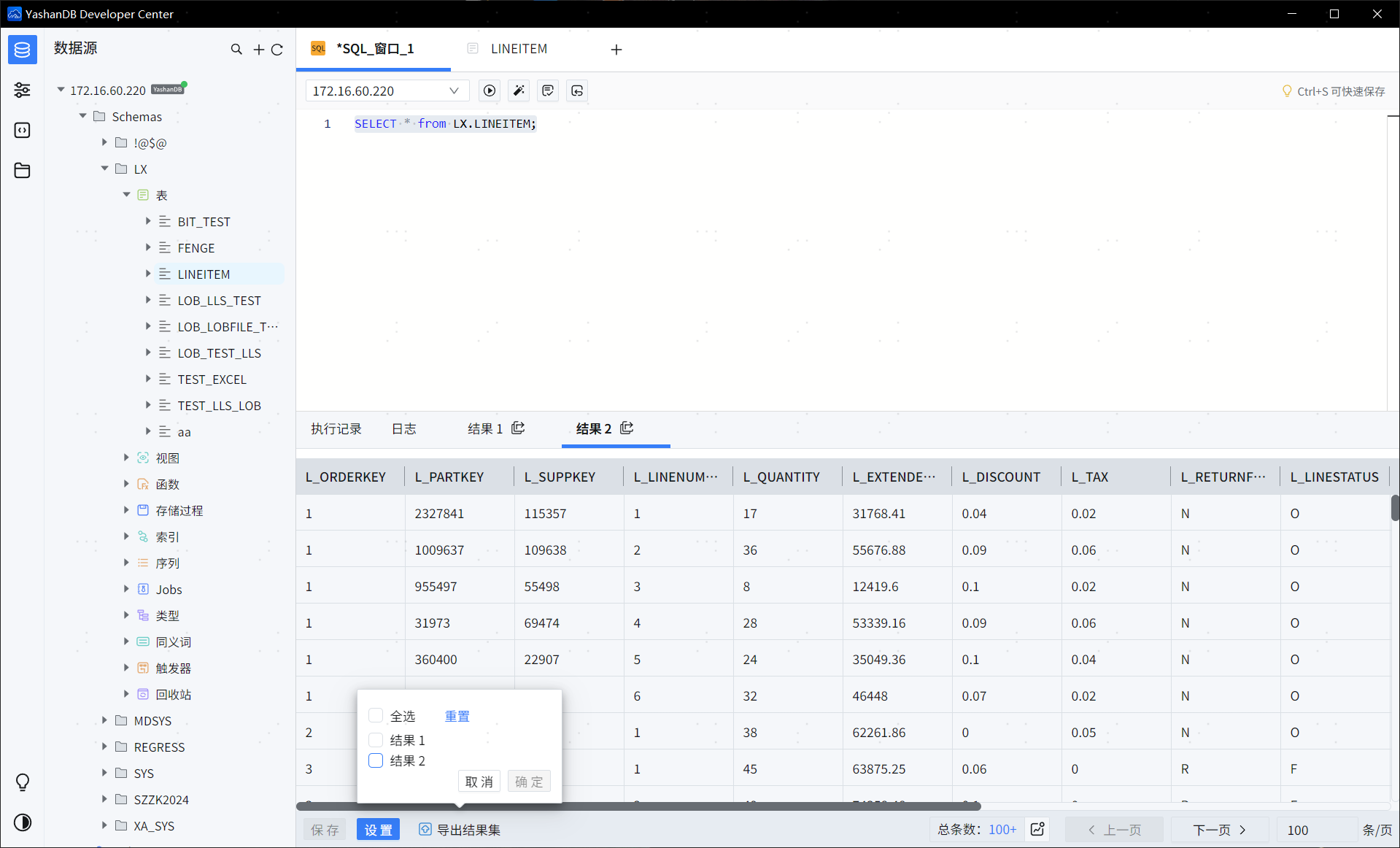The image size is (1400, 848).
Task: Click the search icon in data source panel
Action: click(236, 49)
